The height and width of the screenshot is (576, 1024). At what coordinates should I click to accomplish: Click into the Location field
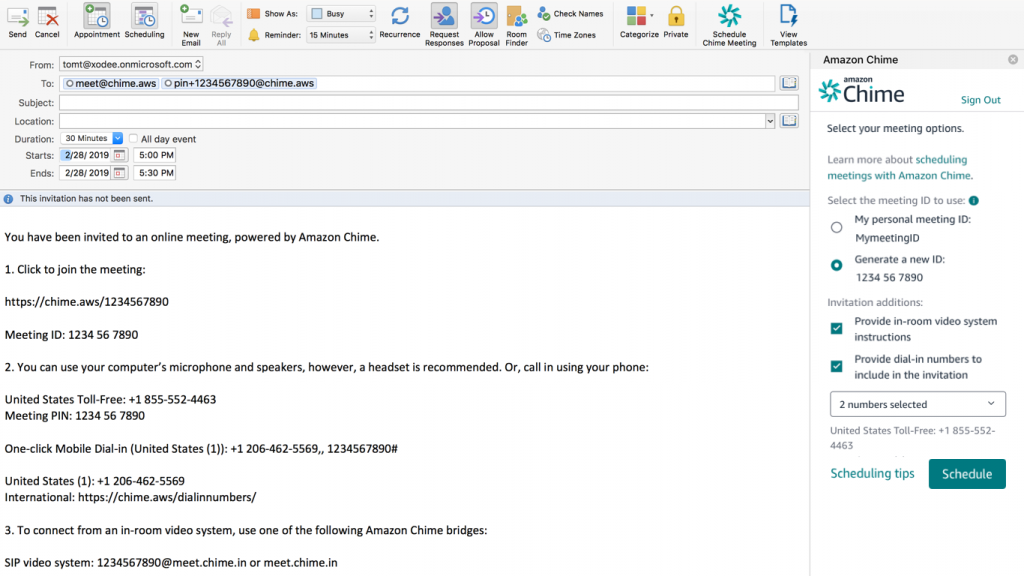click(x=412, y=121)
